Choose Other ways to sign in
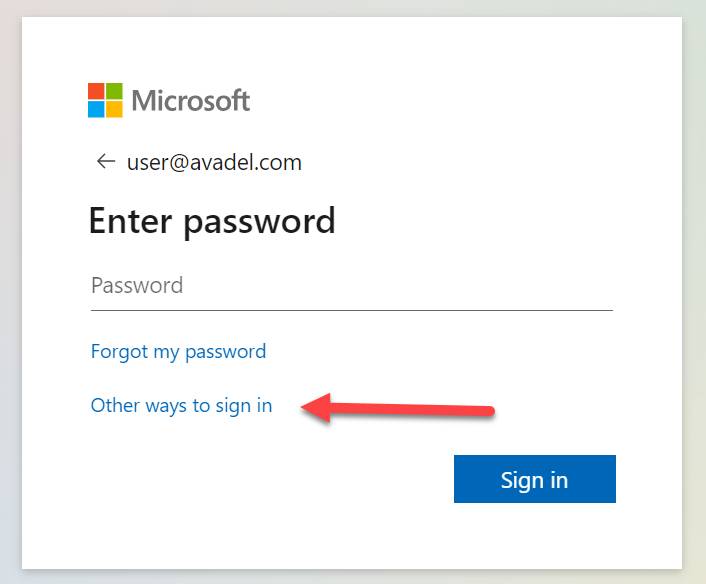The height and width of the screenshot is (584, 706). click(181, 406)
